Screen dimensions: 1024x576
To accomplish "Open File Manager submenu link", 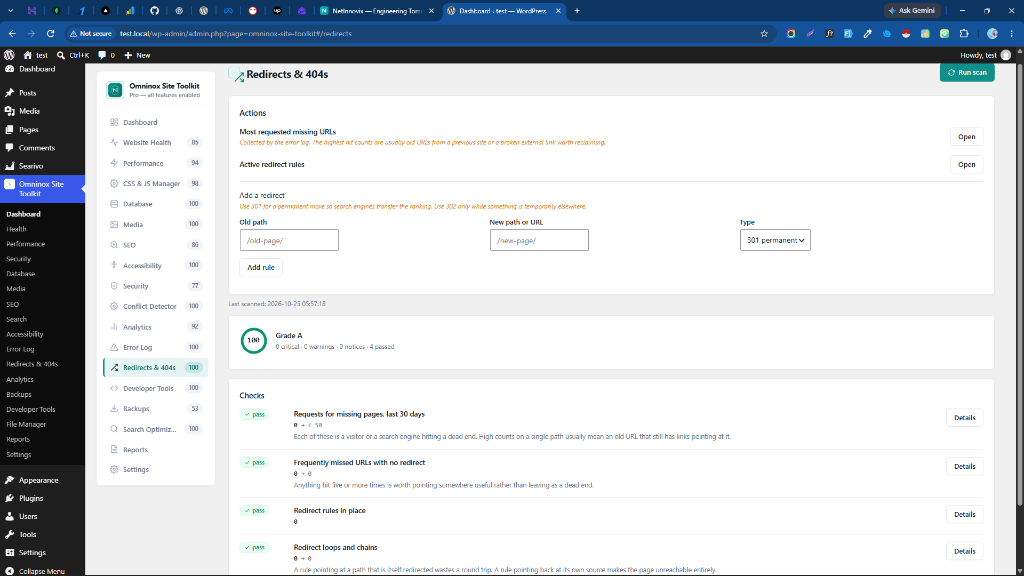I will click(x=26, y=424).
